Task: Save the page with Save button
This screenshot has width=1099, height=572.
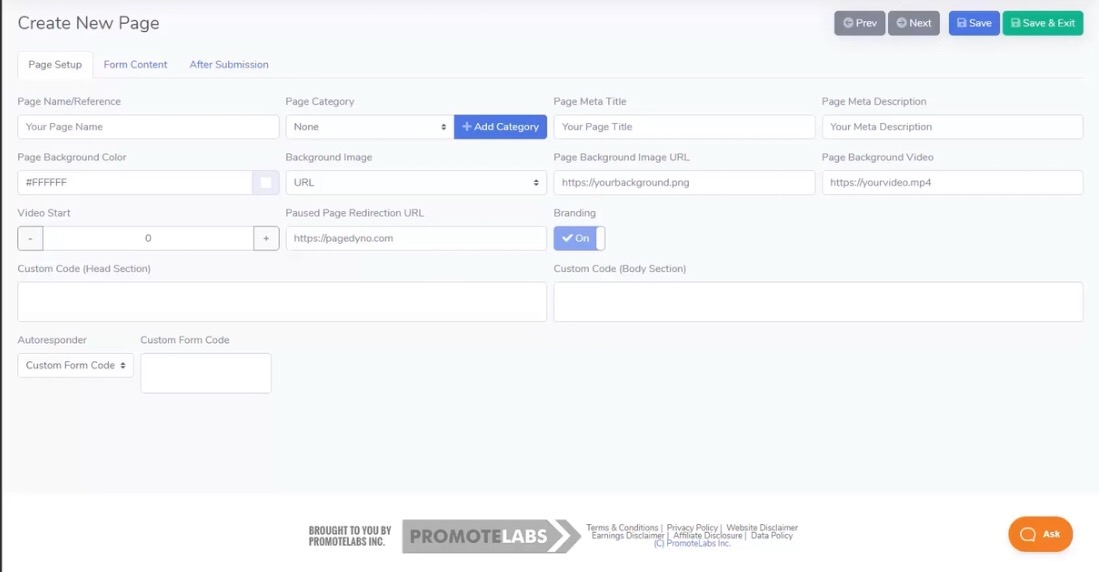Action: click(x=974, y=23)
